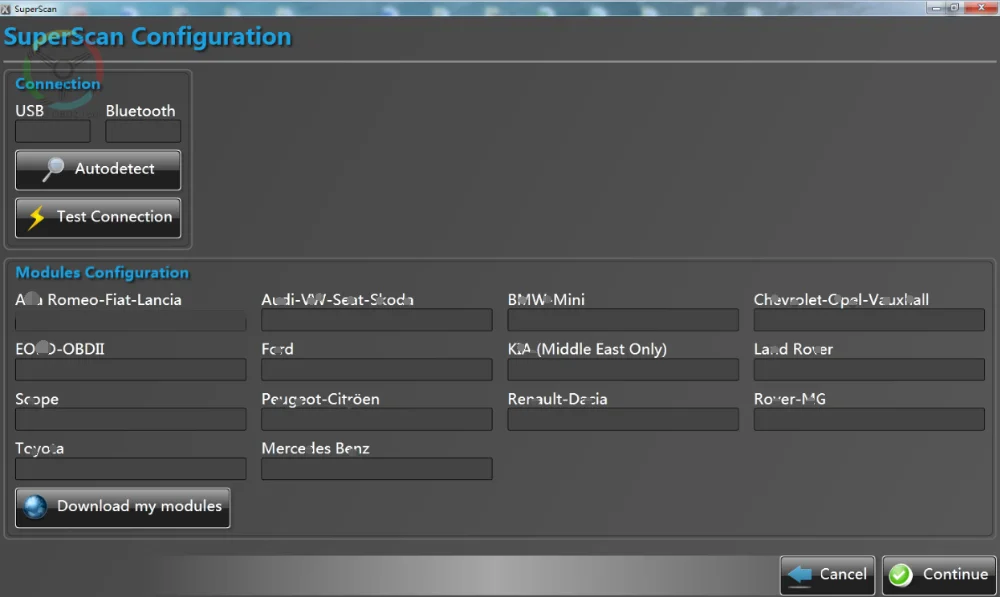This screenshot has height=597, width=1000.
Task: Click the Chevrolet-Opel-Vauxhall module field
Action: click(869, 320)
